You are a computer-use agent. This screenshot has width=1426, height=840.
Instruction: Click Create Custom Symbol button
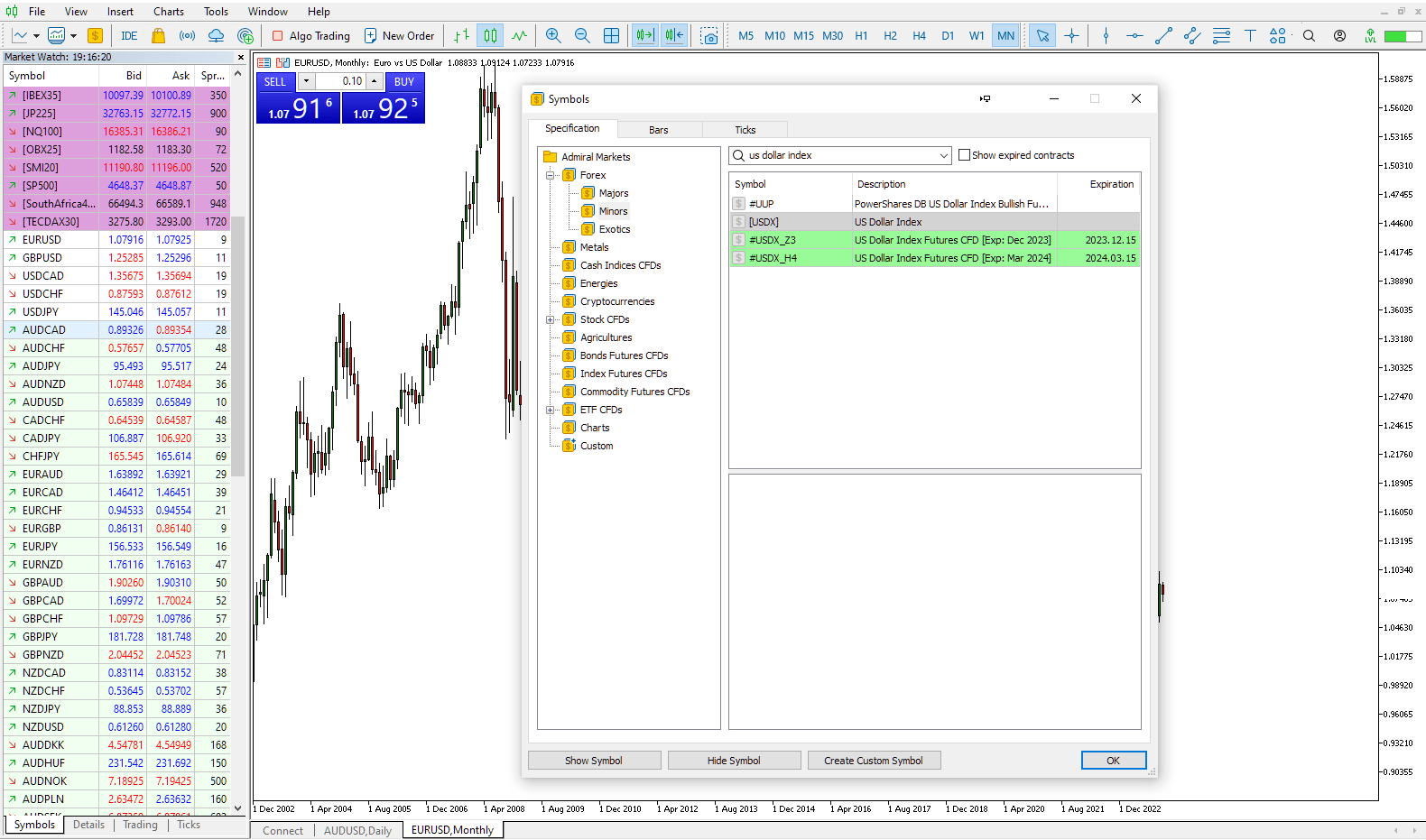coord(874,761)
